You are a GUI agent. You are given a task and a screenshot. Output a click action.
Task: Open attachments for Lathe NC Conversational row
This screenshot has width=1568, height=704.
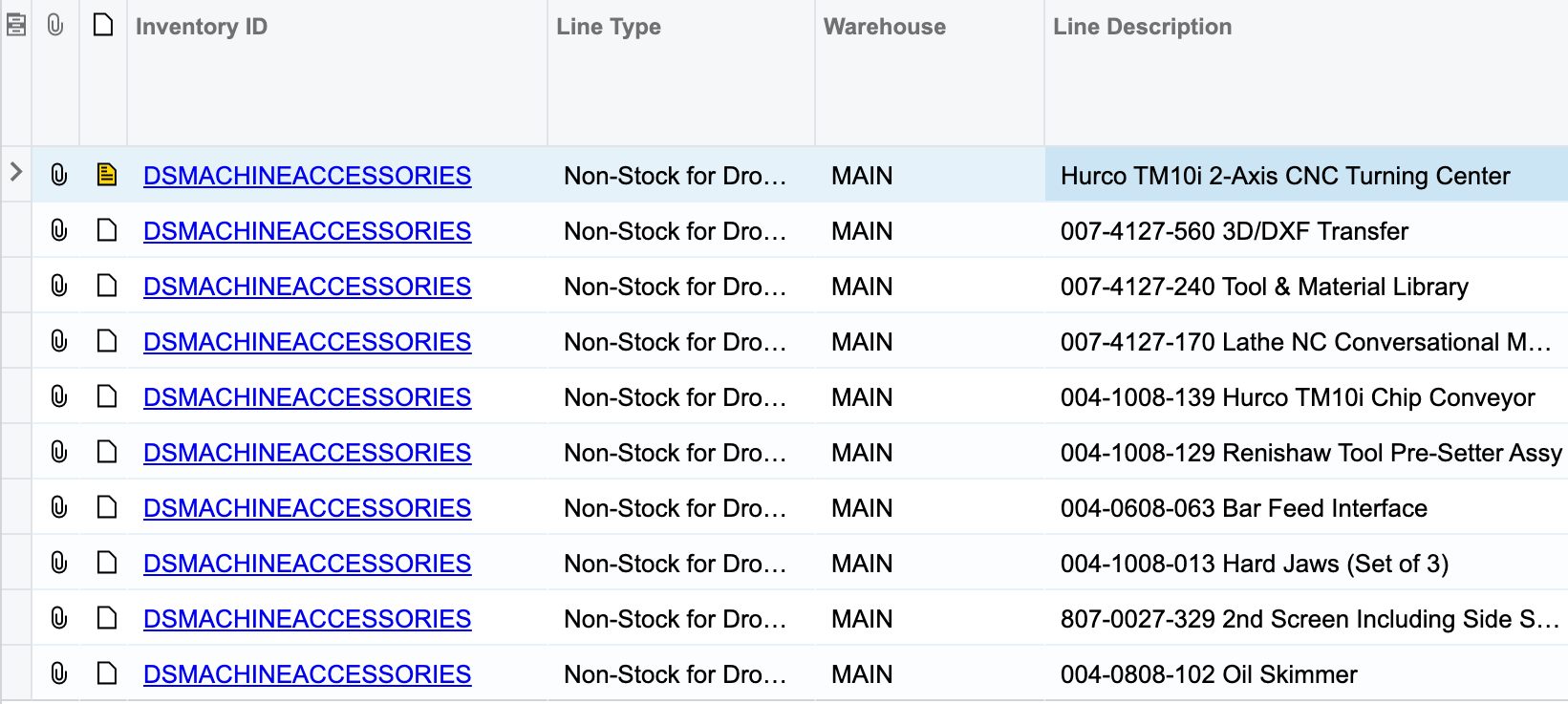(58, 341)
